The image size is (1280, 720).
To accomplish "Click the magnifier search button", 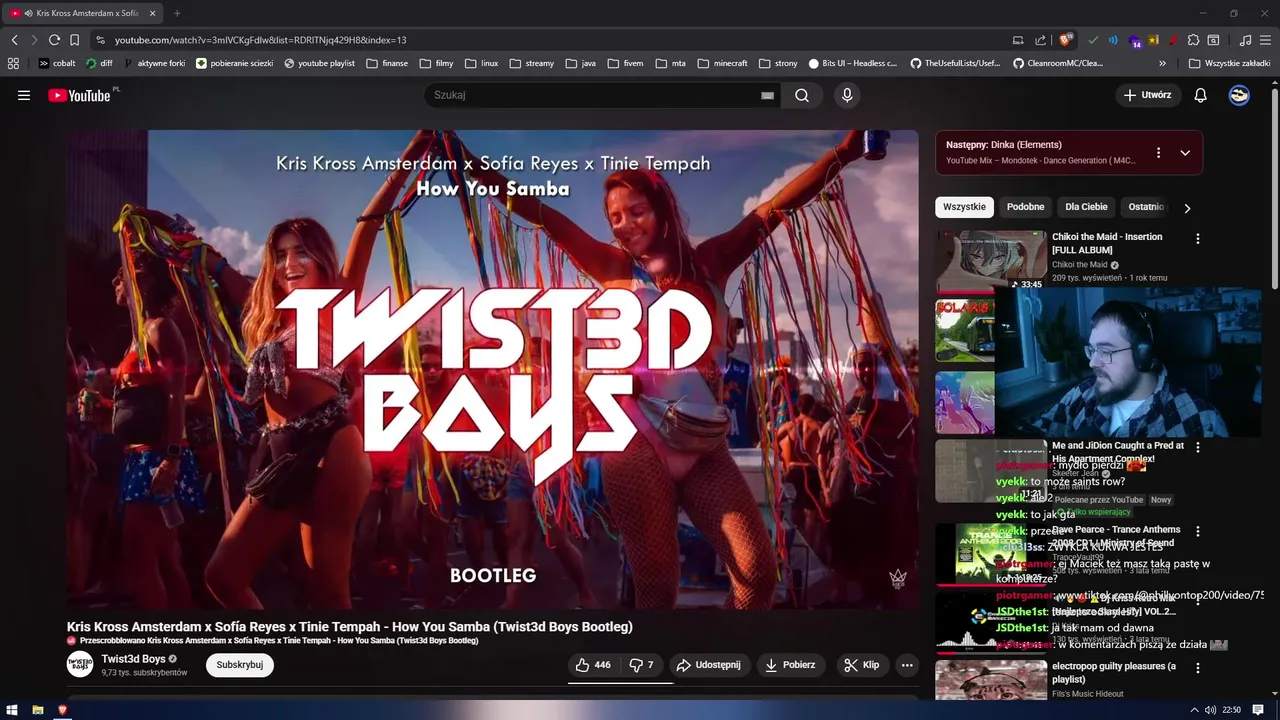I will tap(802, 95).
